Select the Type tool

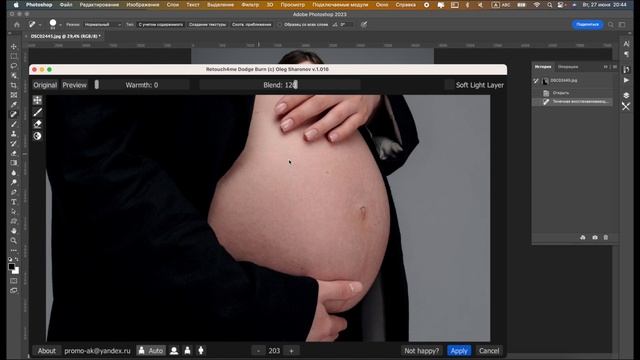[x=14, y=202]
